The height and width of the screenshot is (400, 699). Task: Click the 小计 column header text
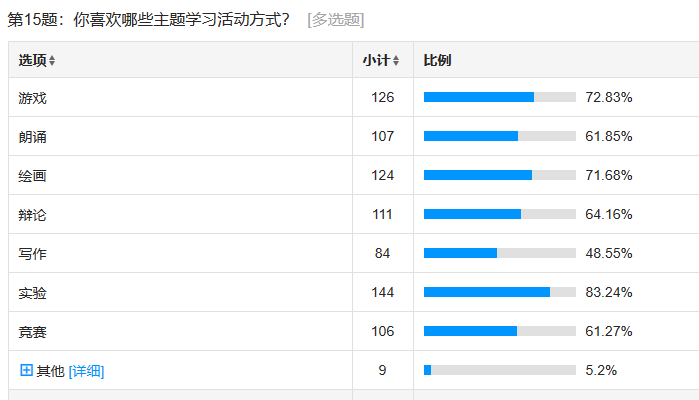coord(376,60)
